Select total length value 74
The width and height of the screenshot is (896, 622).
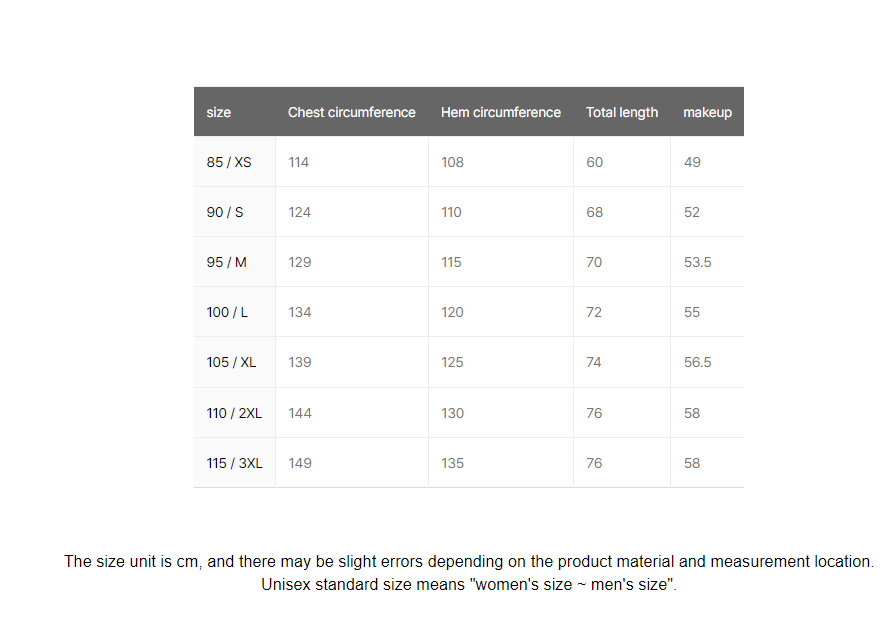click(x=594, y=362)
